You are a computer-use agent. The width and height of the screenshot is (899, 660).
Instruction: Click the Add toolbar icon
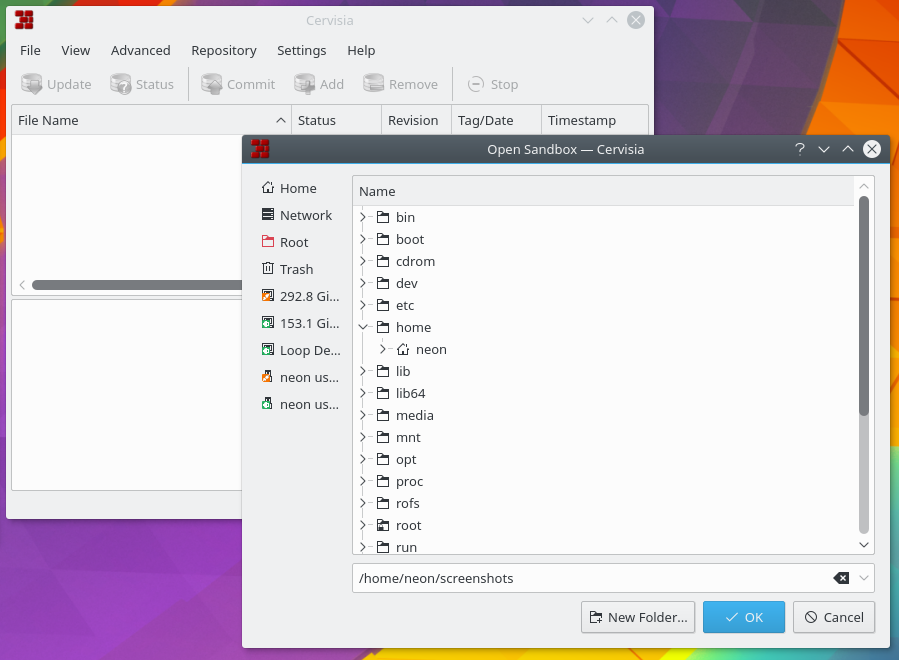305,85
